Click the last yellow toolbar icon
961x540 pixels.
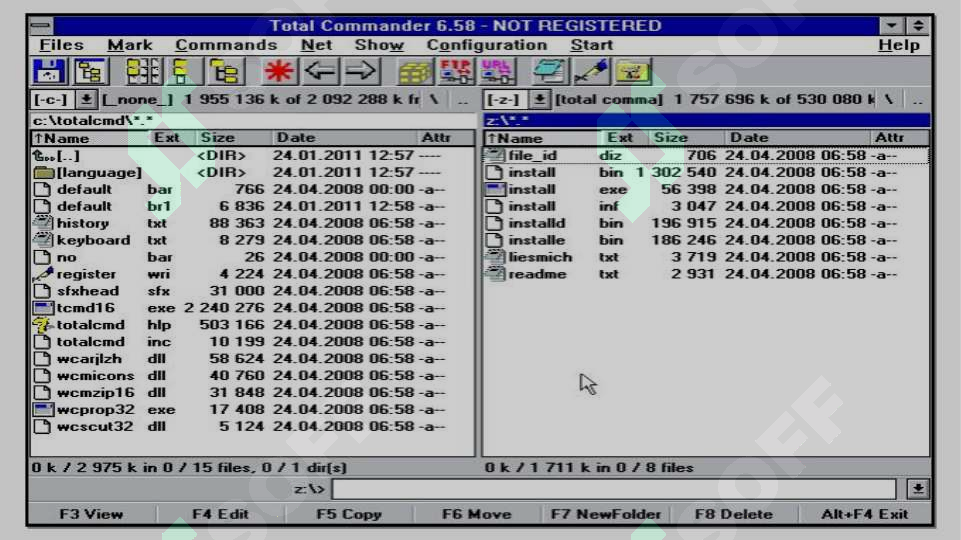(632, 71)
